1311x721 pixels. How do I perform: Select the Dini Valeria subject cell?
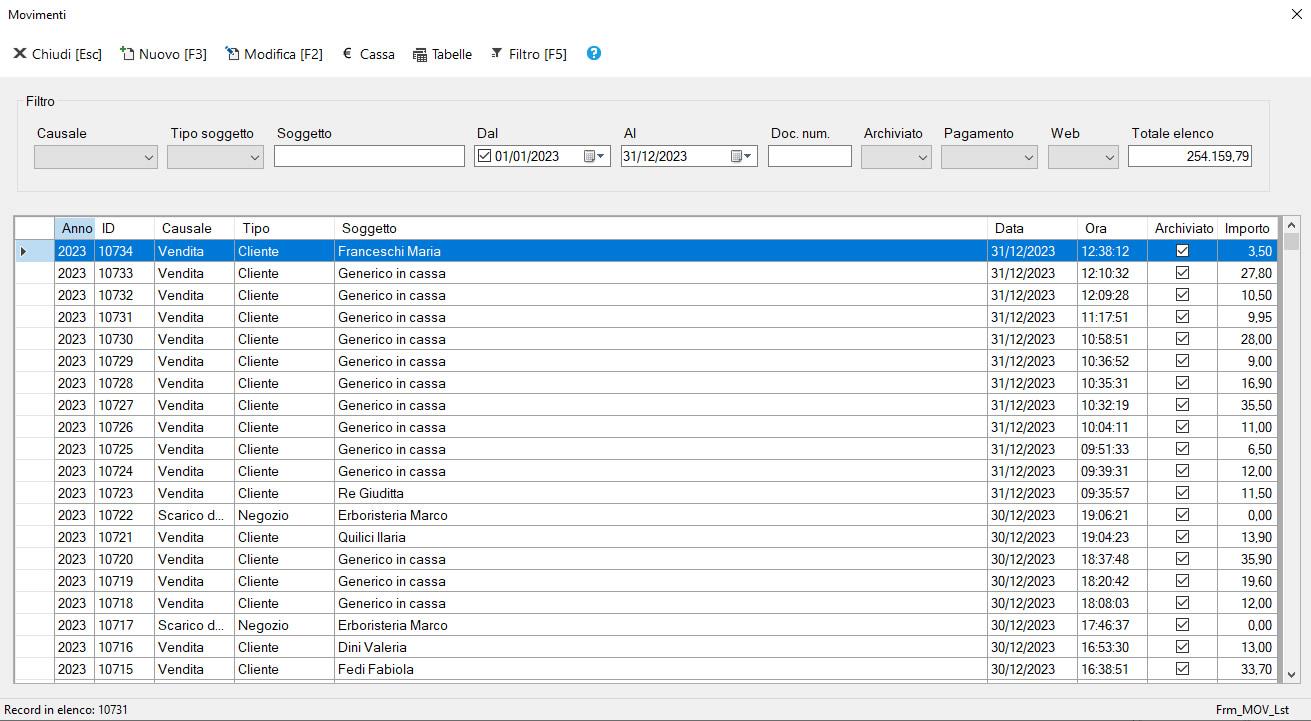click(x=661, y=647)
